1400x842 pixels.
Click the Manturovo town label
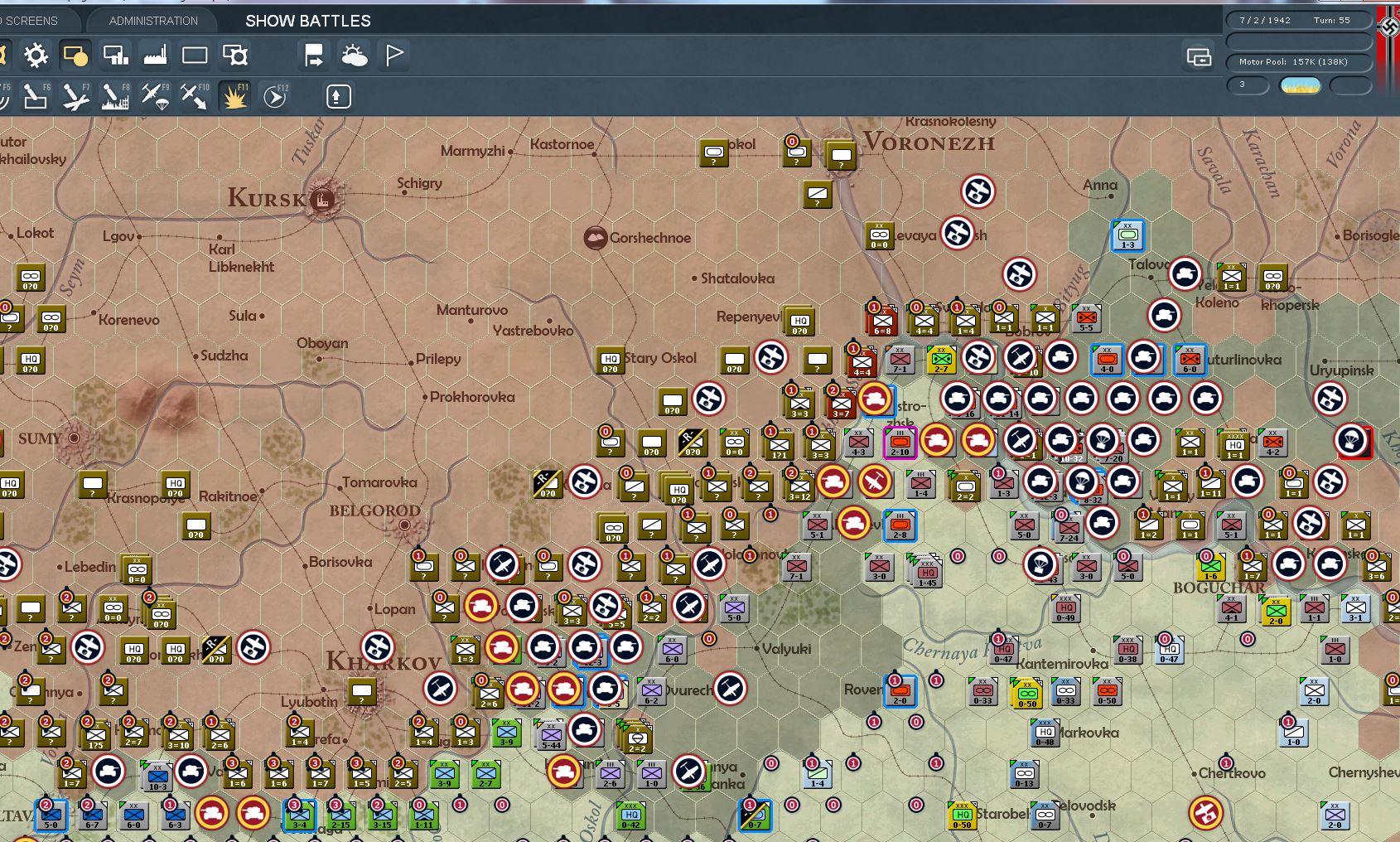[x=472, y=310]
